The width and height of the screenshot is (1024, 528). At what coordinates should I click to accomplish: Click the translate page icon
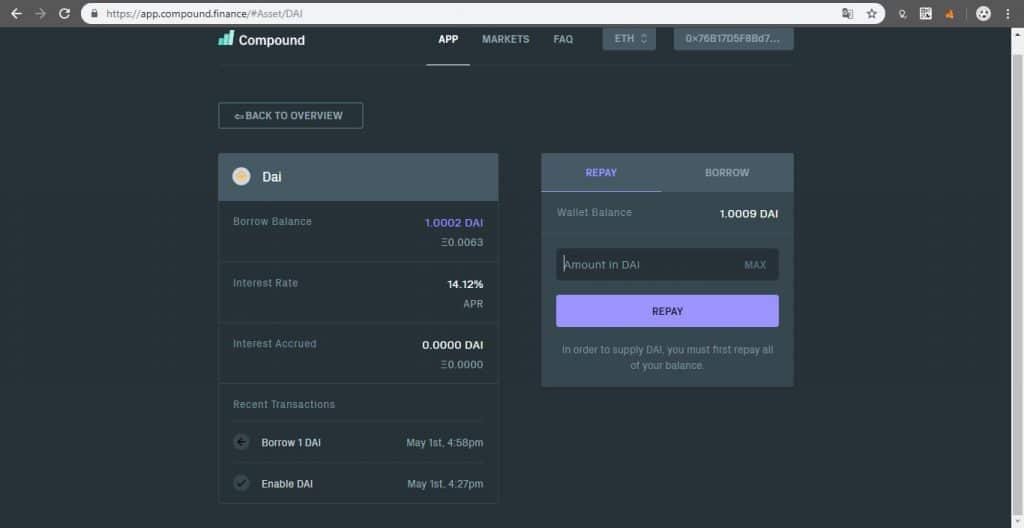[848, 13]
